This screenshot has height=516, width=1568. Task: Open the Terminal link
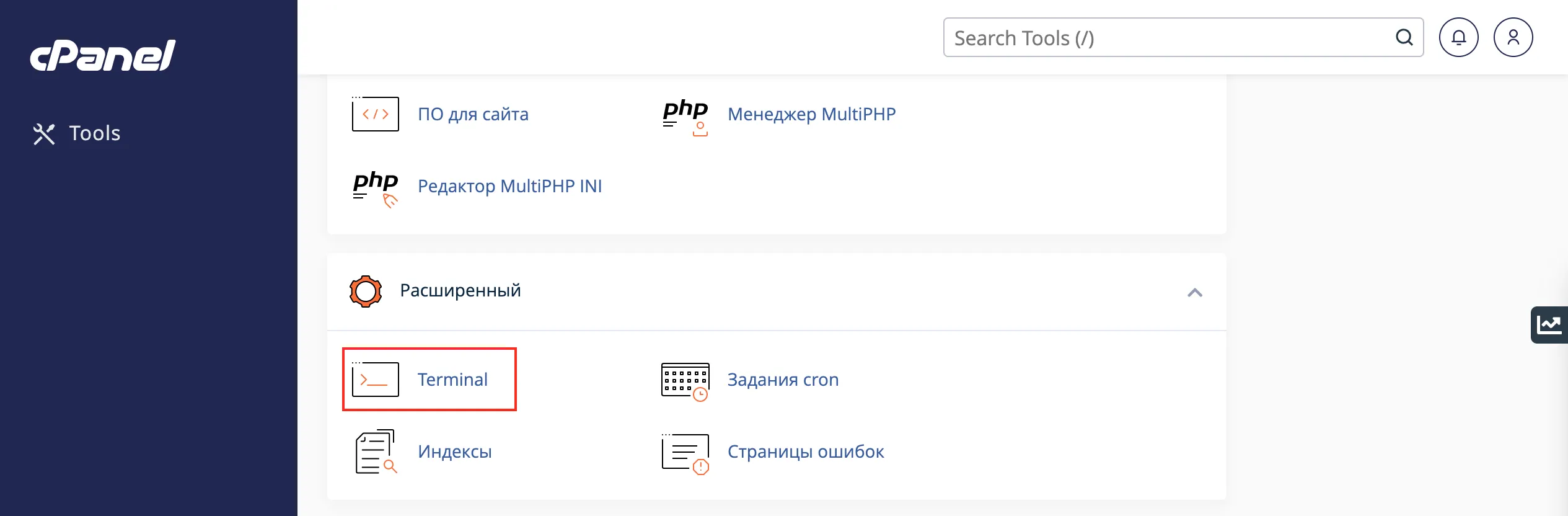[x=452, y=380]
